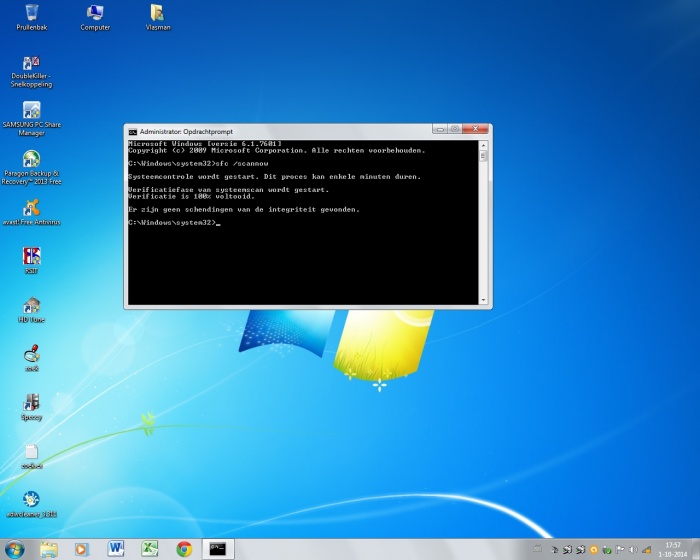Select the HD Tune shortcut icon
The width and height of the screenshot is (700, 560).
tap(31, 309)
